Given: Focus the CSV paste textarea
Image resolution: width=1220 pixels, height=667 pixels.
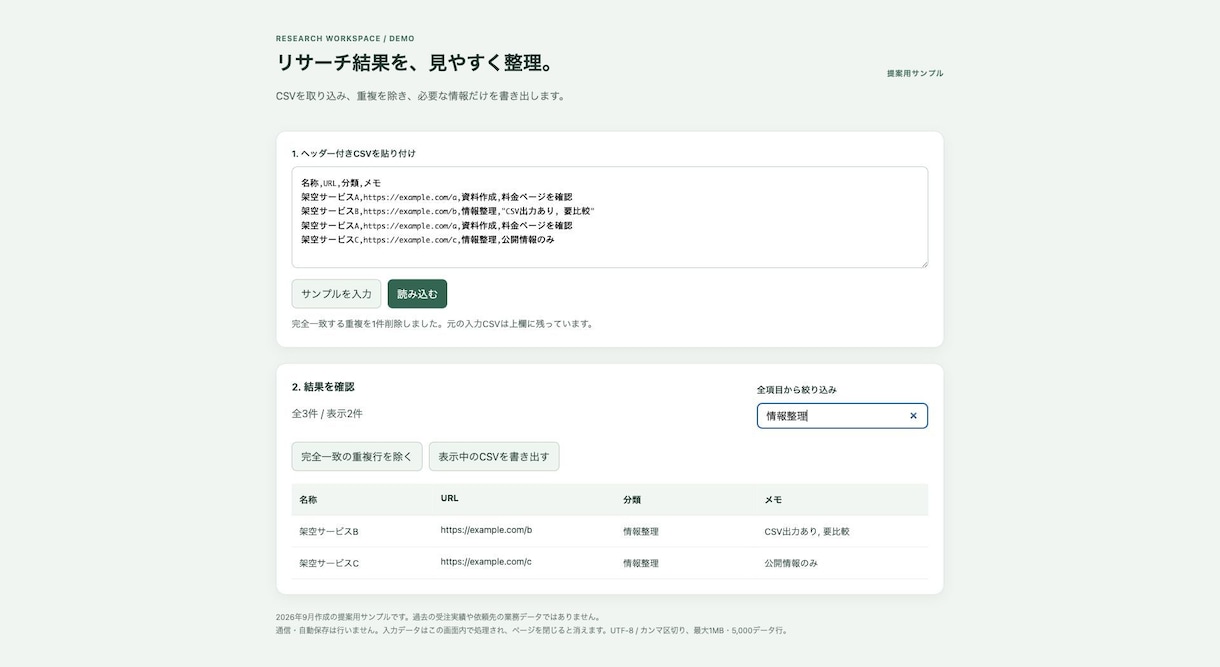Looking at the screenshot, I should pos(610,217).
